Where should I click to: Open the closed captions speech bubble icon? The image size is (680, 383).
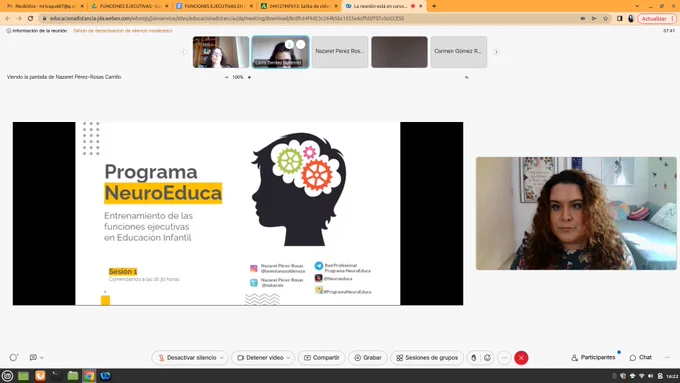[x=33, y=357]
